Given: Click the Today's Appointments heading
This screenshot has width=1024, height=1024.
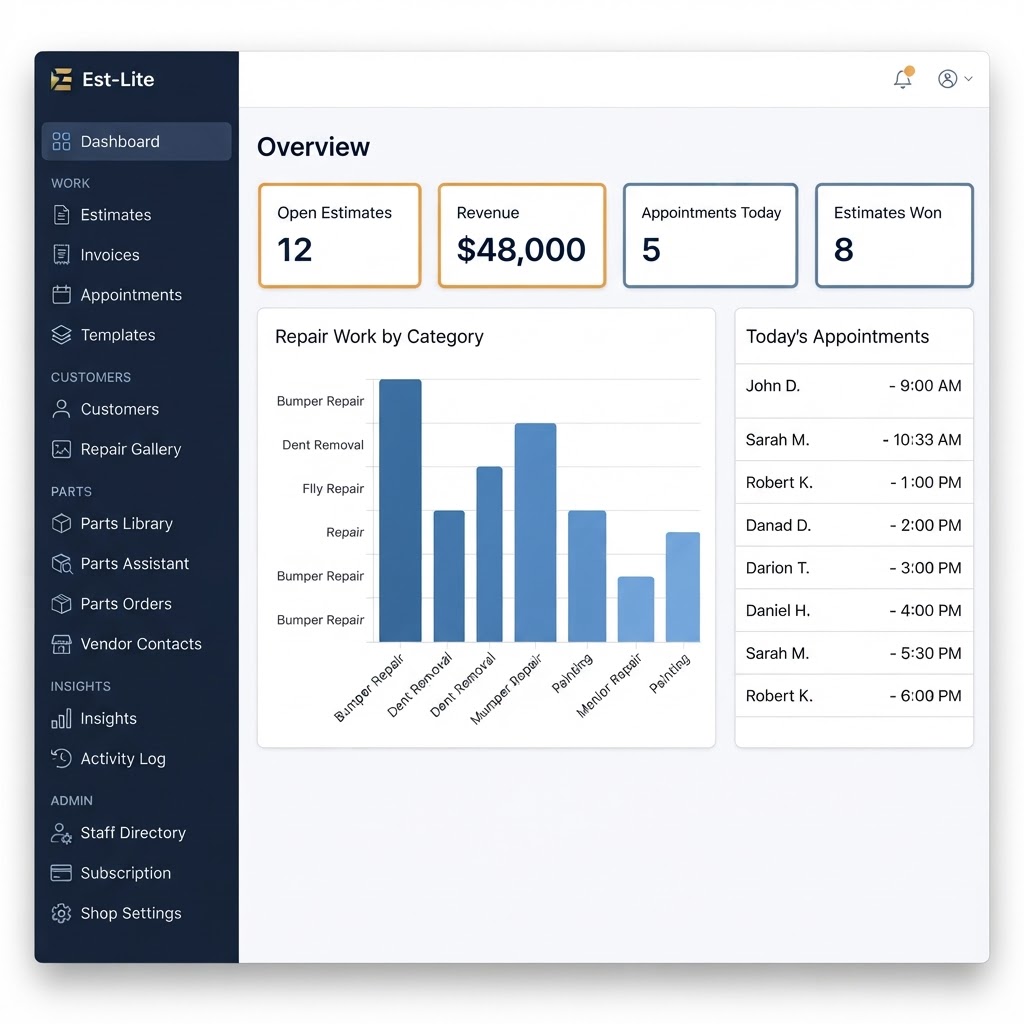Looking at the screenshot, I should click(x=837, y=337).
